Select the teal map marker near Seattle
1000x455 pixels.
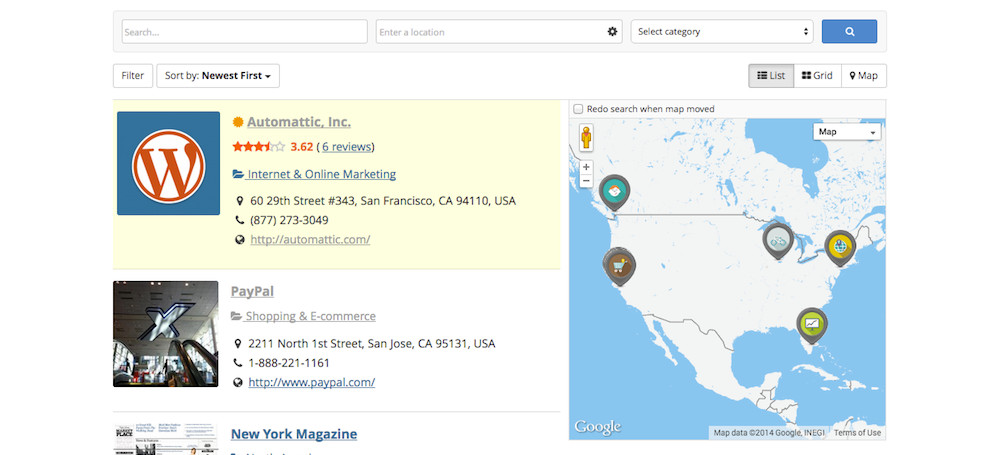pos(614,190)
